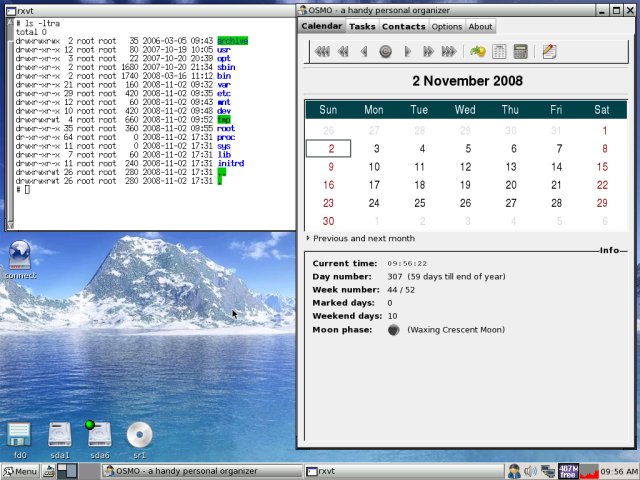Jump to the next year in calendar
The height and width of the screenshot is (480, 640).
449,51
